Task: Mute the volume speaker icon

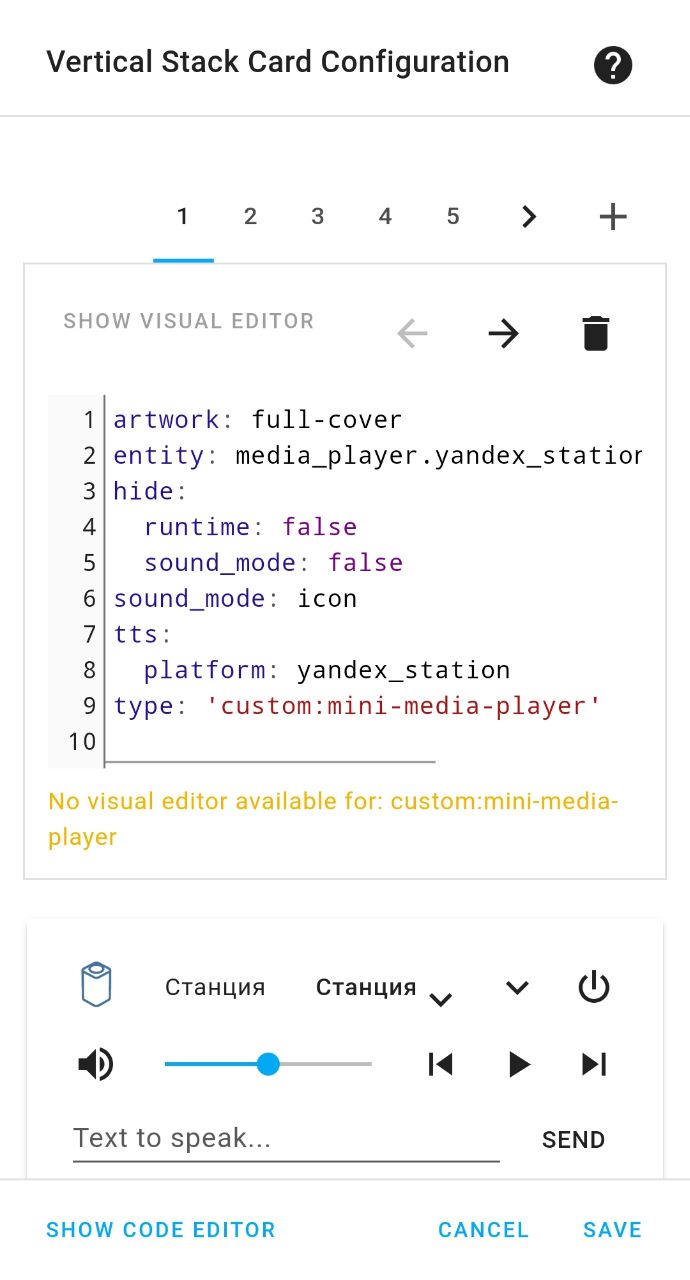Action: [97, 1065]
